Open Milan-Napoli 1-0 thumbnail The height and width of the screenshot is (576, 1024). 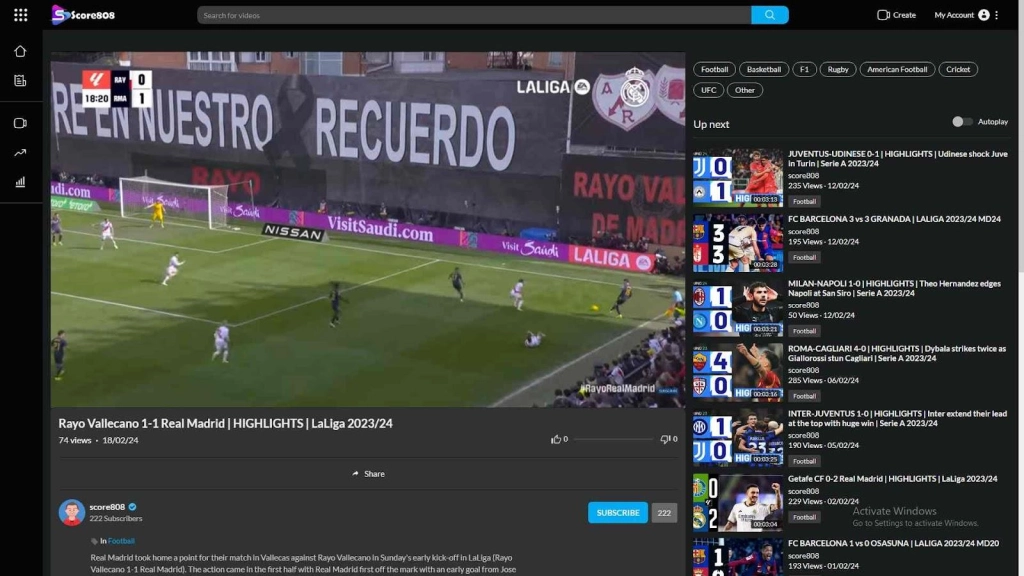[x=737, y=307]
